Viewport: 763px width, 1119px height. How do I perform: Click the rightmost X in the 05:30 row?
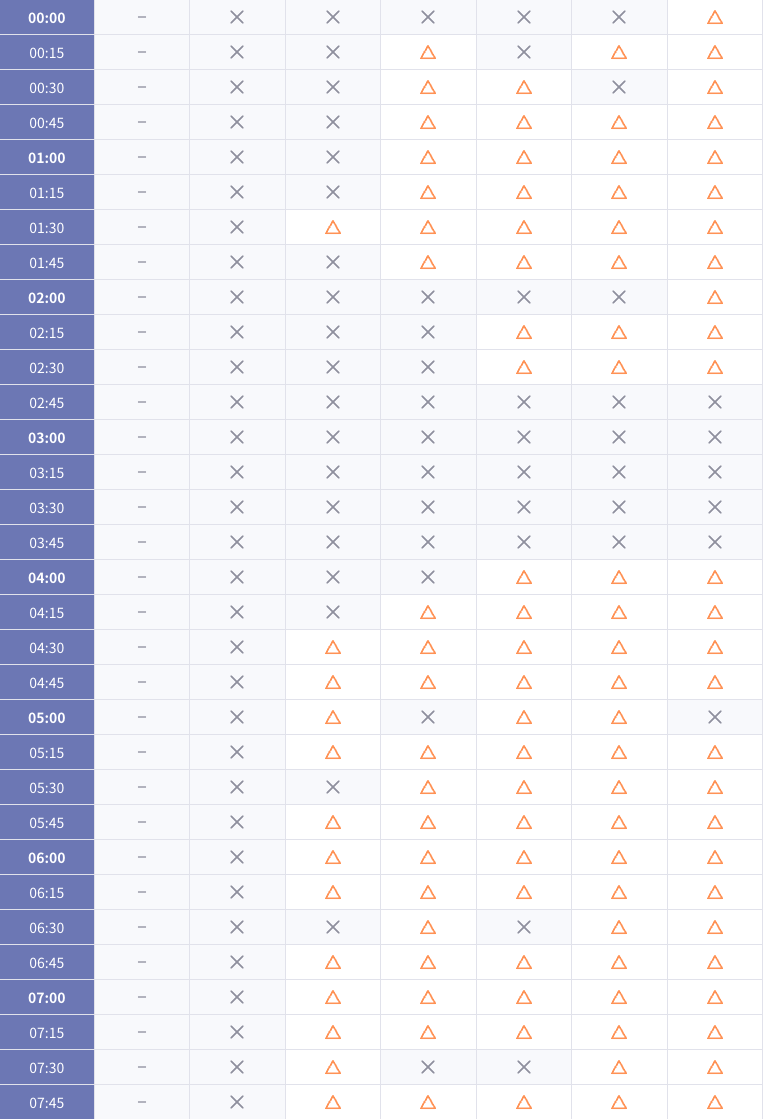click(x=333, y=787)
